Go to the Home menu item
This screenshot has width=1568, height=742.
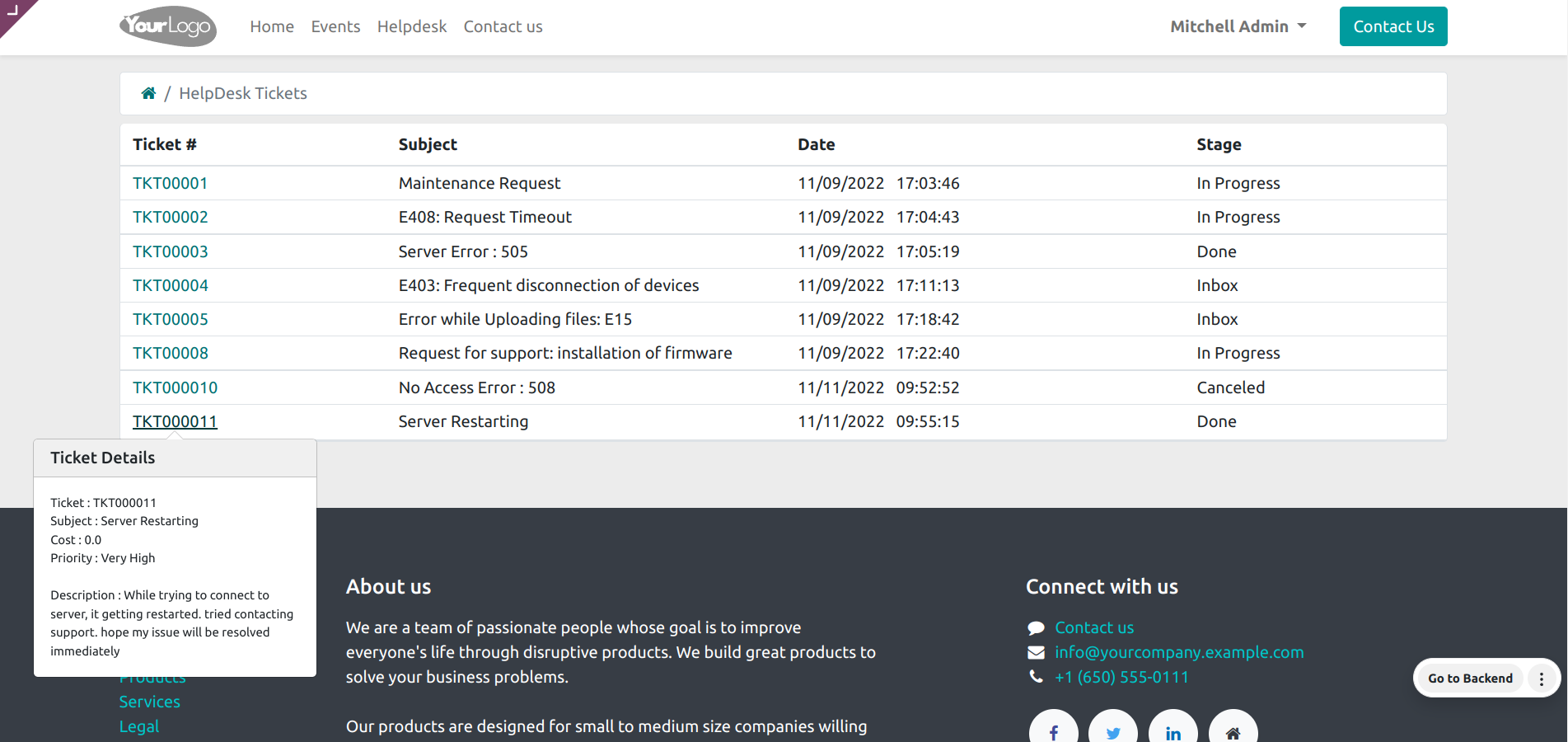pyautogui.click(x=272, y=26)
